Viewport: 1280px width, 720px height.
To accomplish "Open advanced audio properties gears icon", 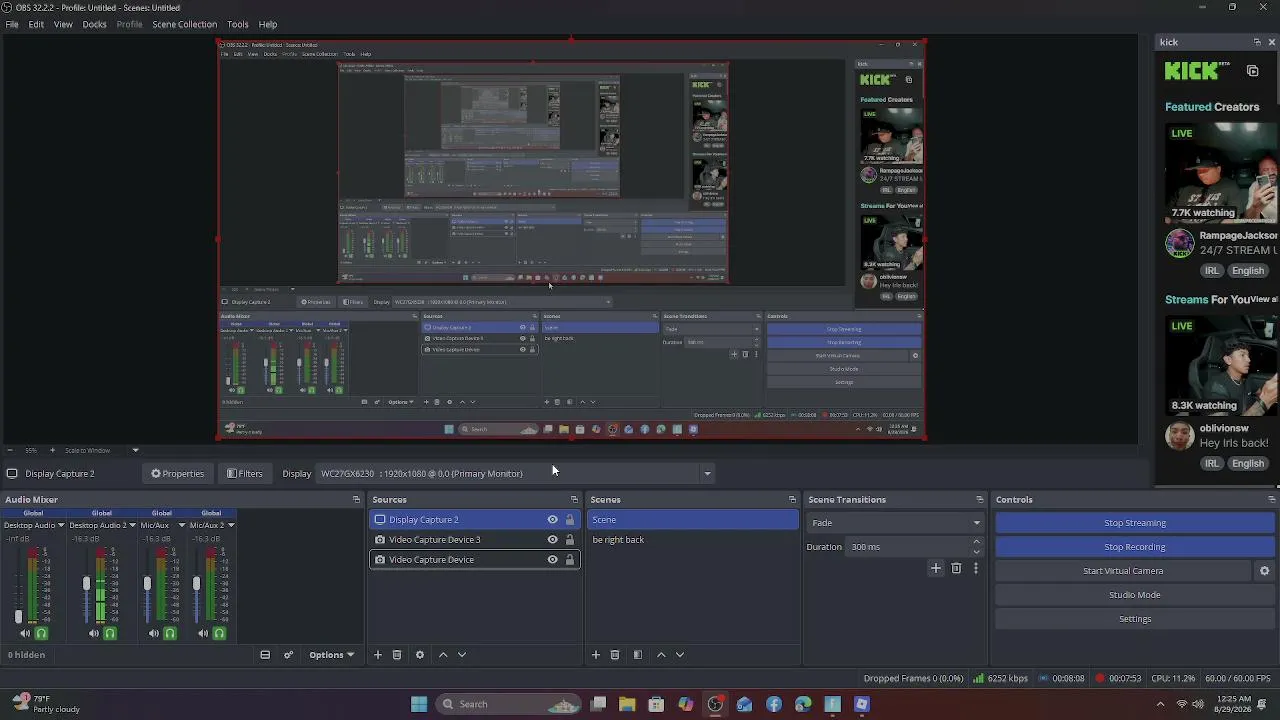I will (288, 655).
